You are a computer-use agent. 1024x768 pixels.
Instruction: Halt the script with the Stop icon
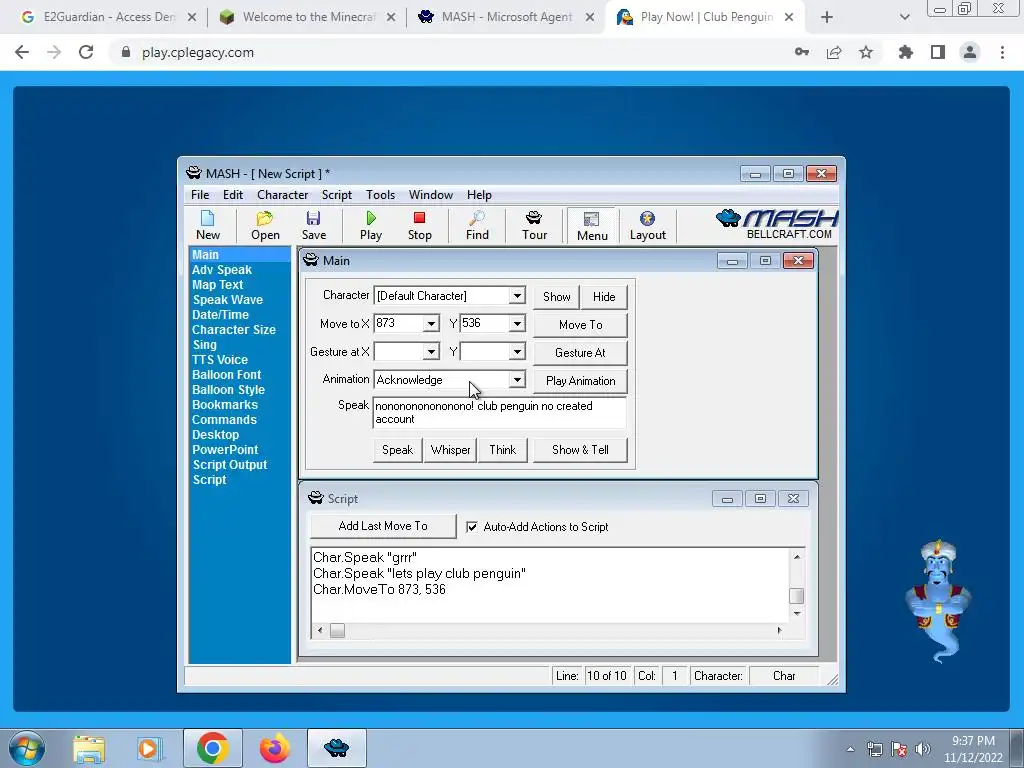(419, 225)
